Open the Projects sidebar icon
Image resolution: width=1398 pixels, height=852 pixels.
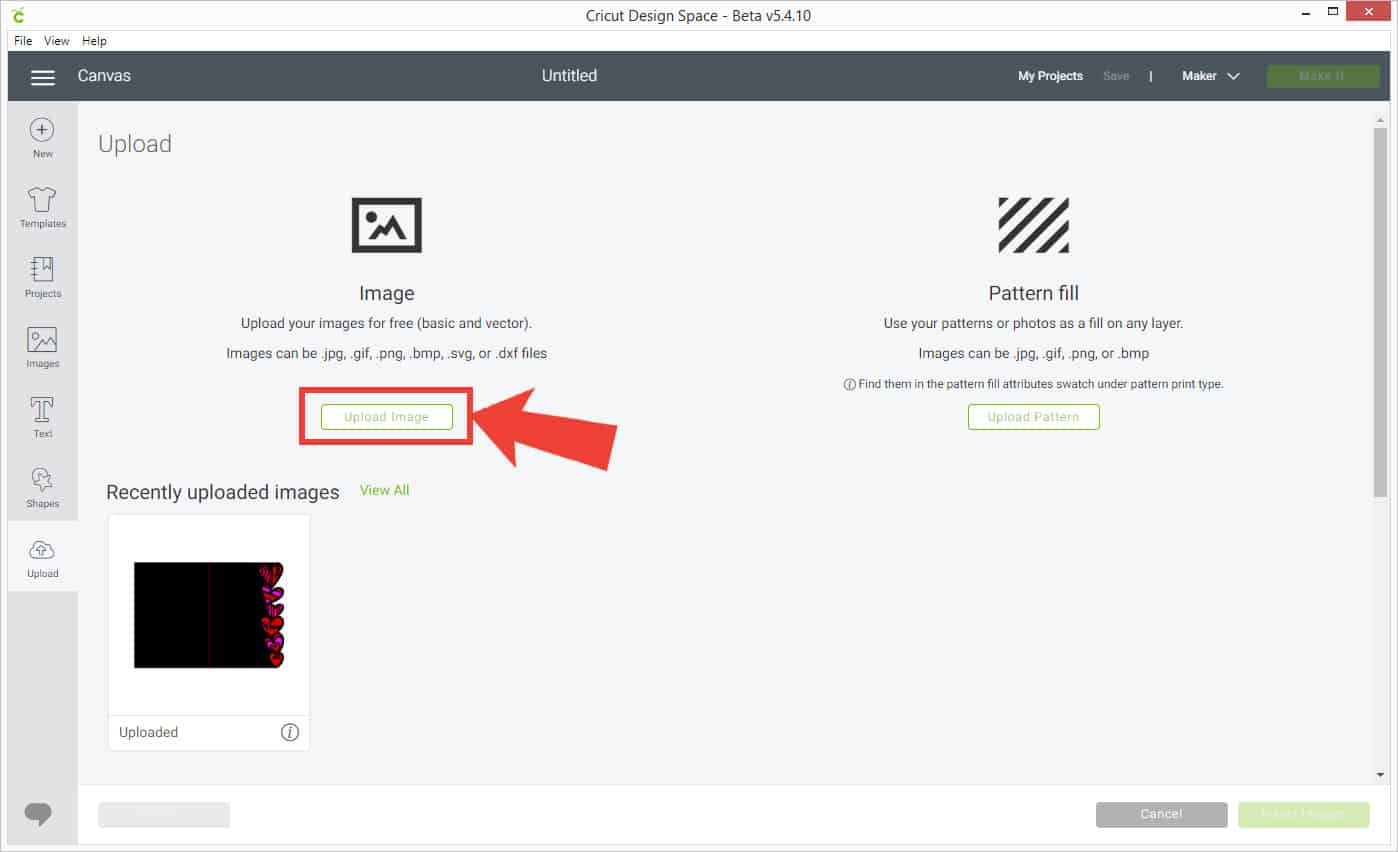pos(42,278)
